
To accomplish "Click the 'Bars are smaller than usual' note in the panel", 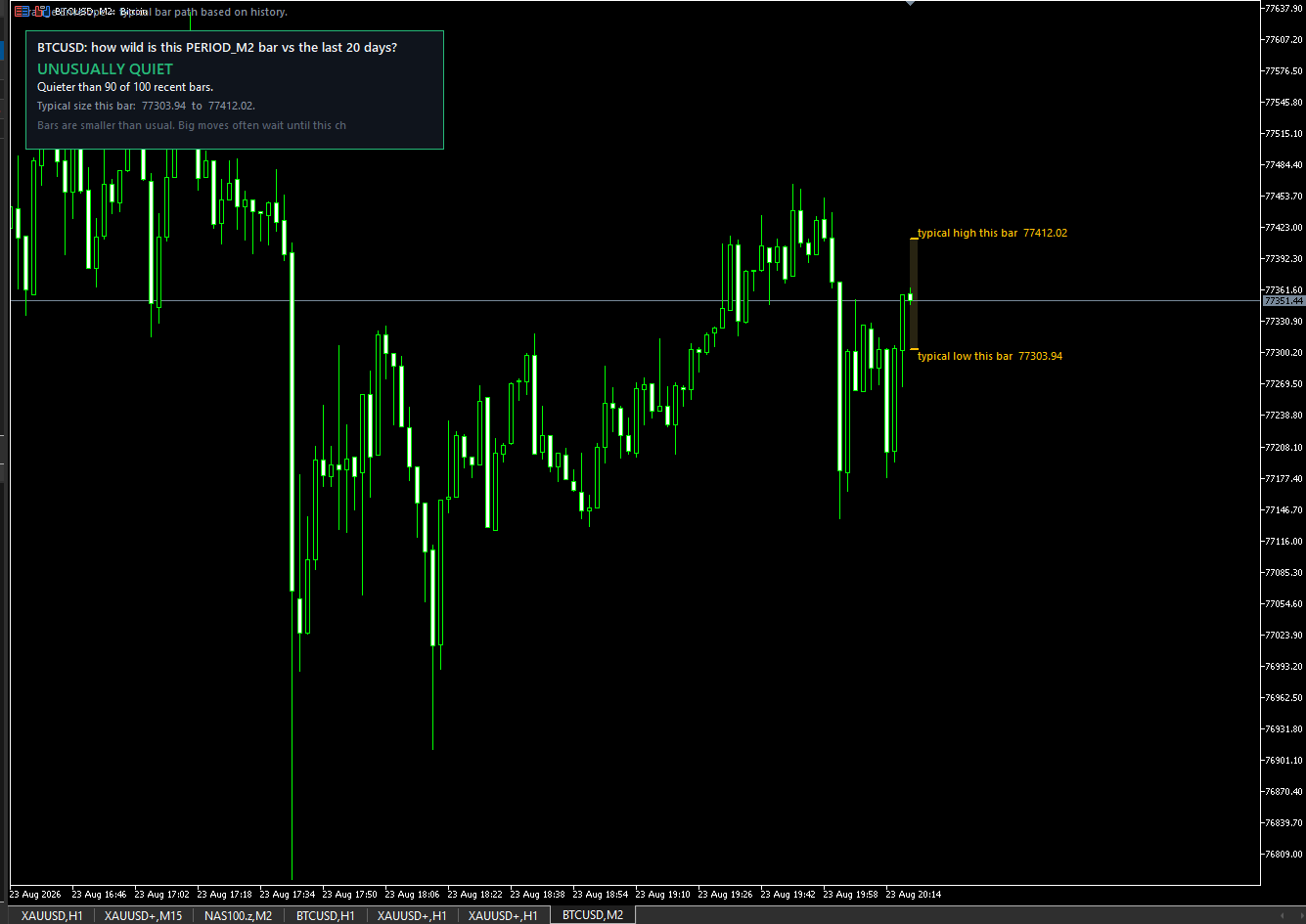I will 192,125.
